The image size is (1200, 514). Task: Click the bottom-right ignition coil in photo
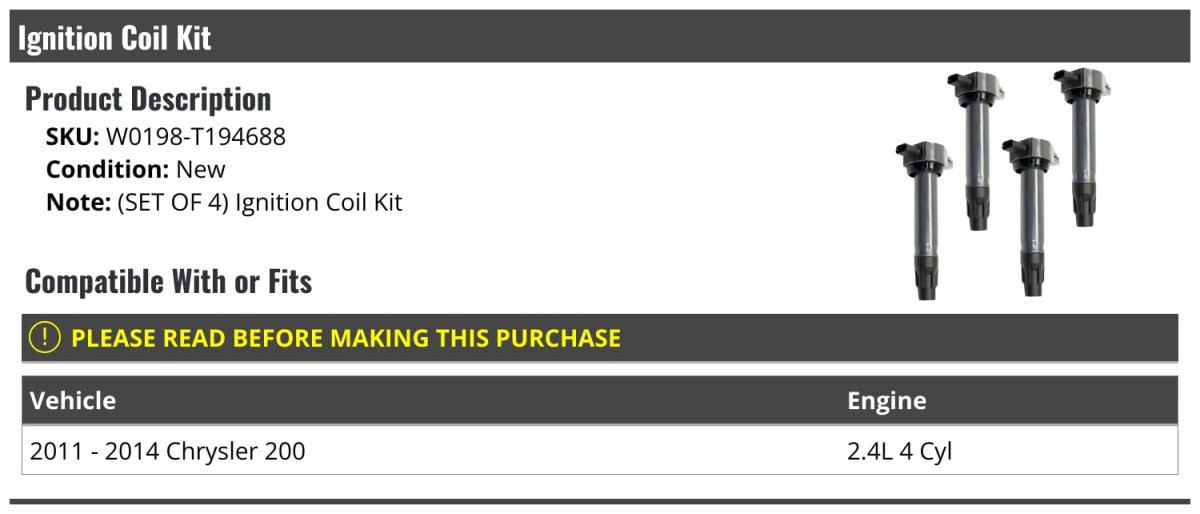[x=1031, y=218]
